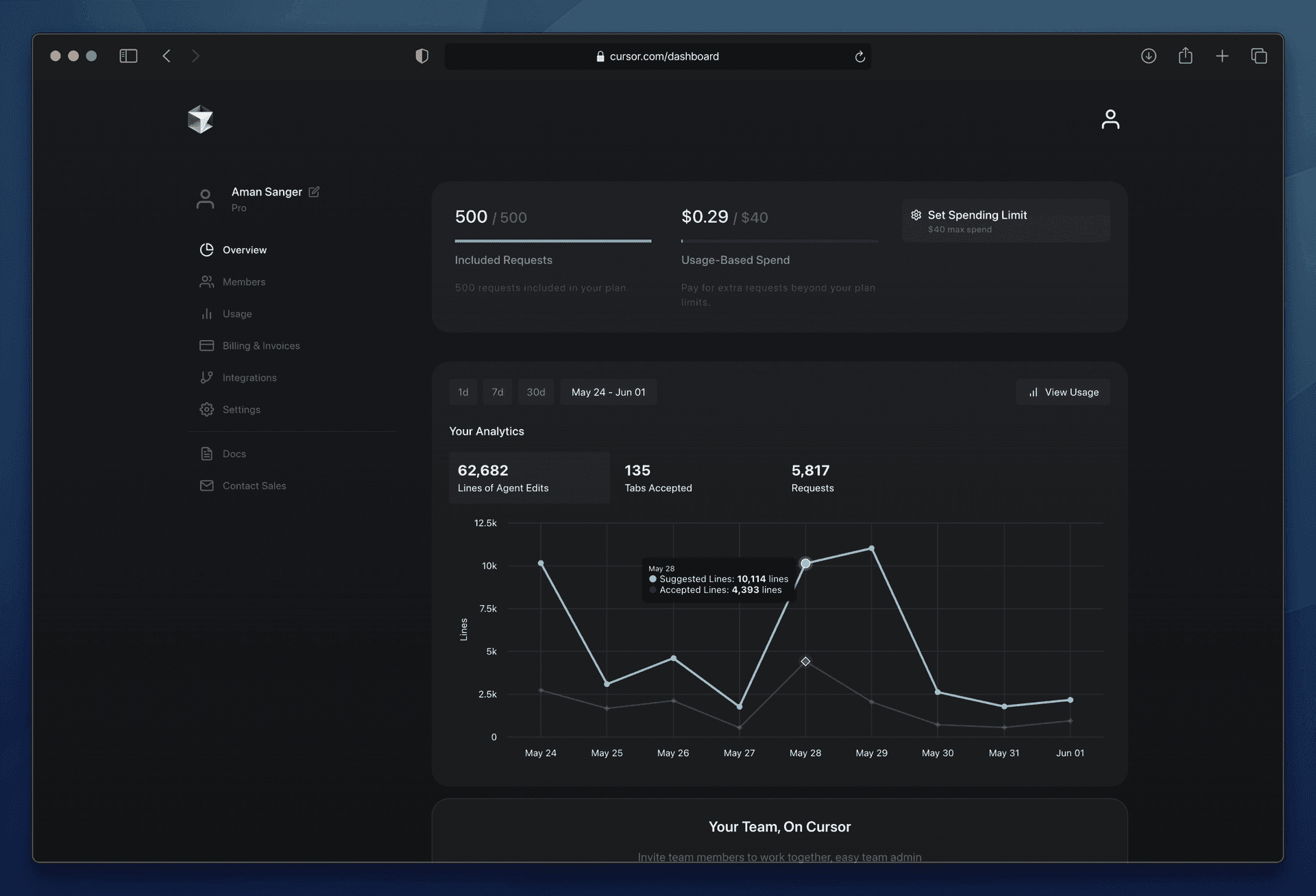1316x896 pixels.
Task: Click the privacy shield icon
Action: click(422, 56)
